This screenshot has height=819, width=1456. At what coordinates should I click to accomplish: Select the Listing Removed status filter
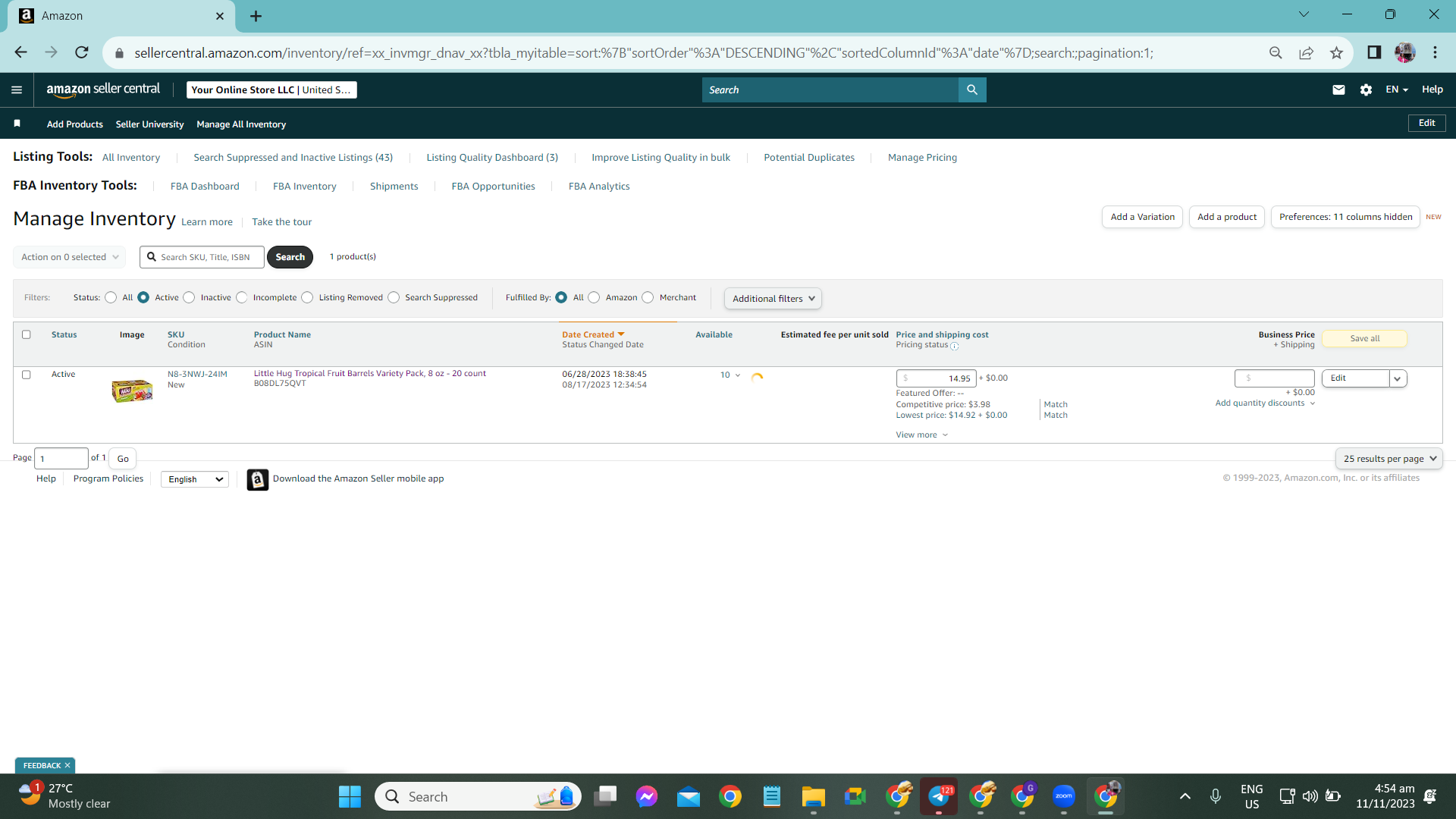tap(307, 297)
